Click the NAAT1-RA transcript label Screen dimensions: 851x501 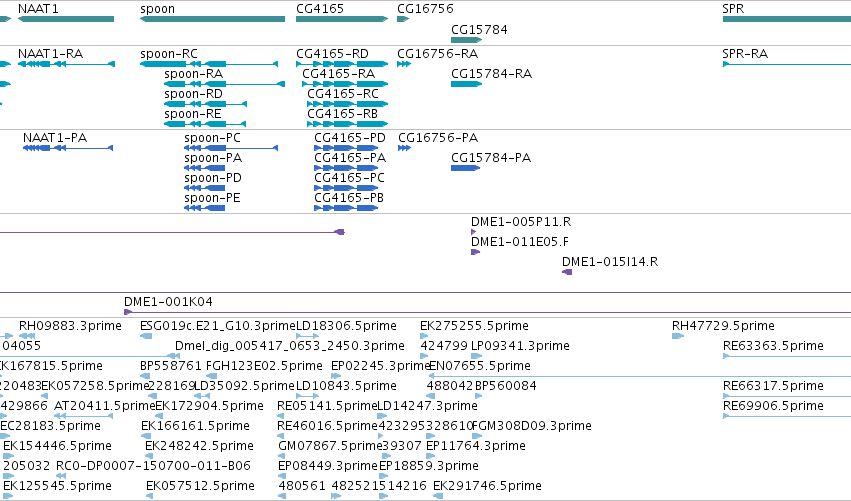point(50,54)
